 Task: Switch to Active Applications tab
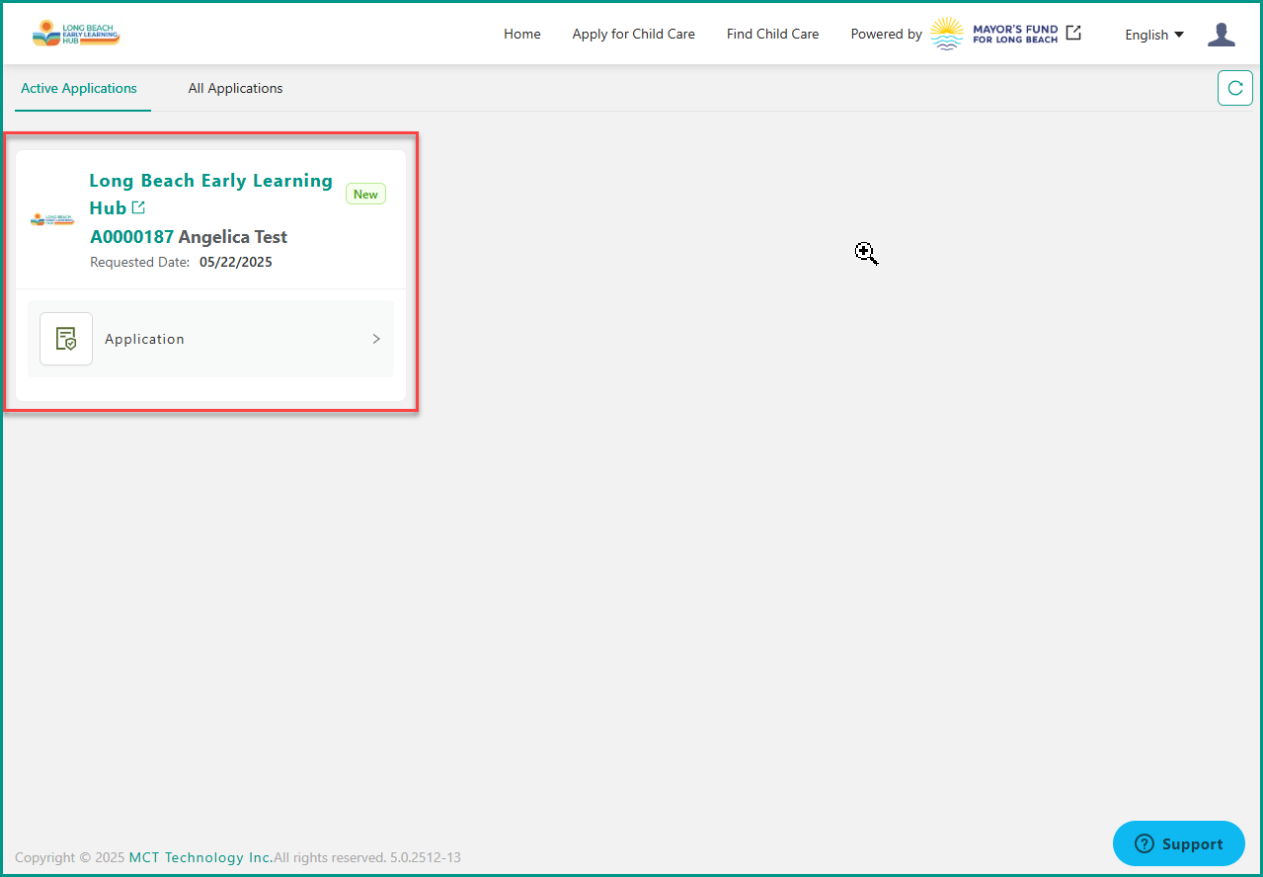pyautogui.click(x=79, y=88)
